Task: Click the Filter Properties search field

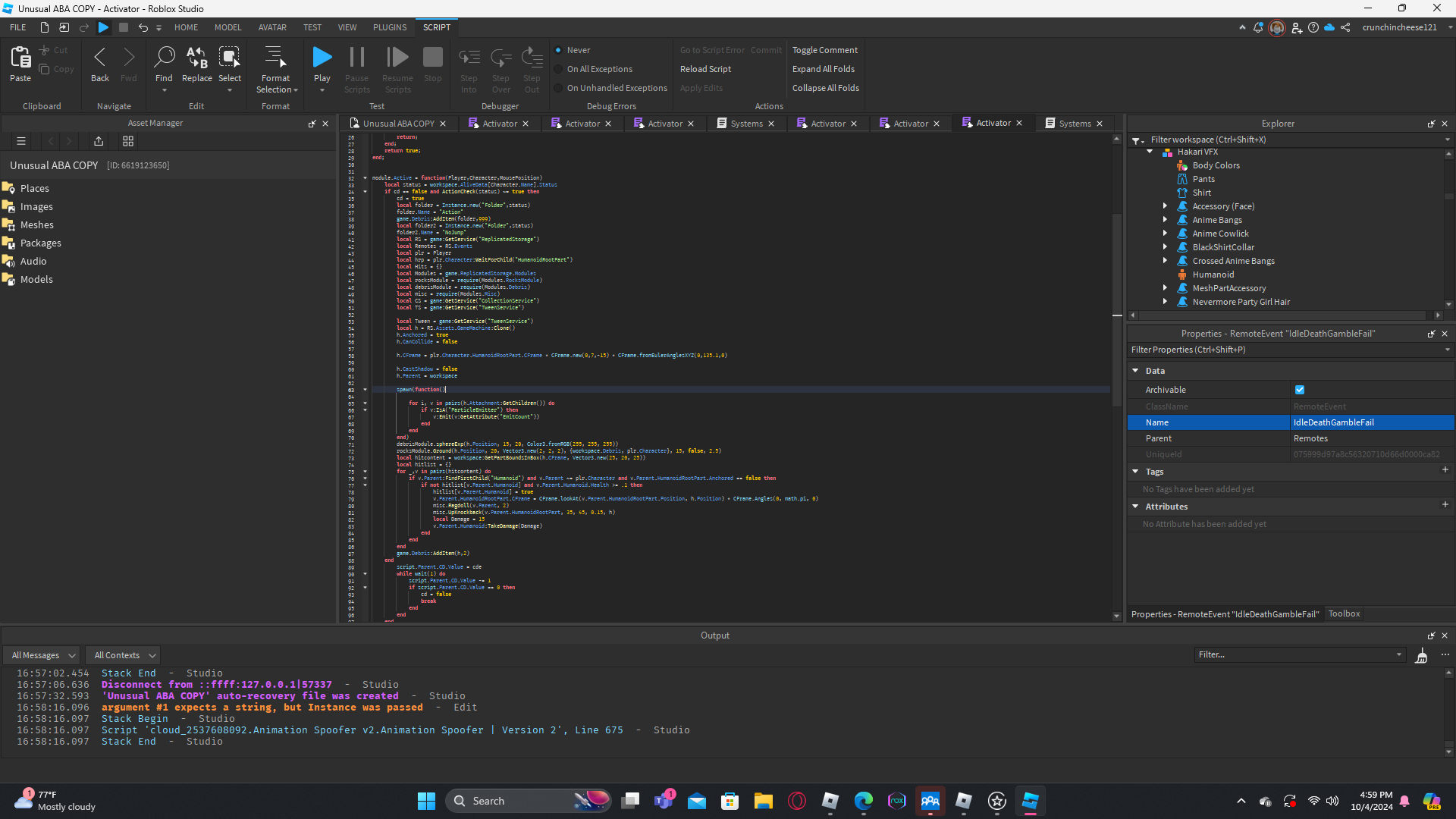Action: pos(1290,350)
